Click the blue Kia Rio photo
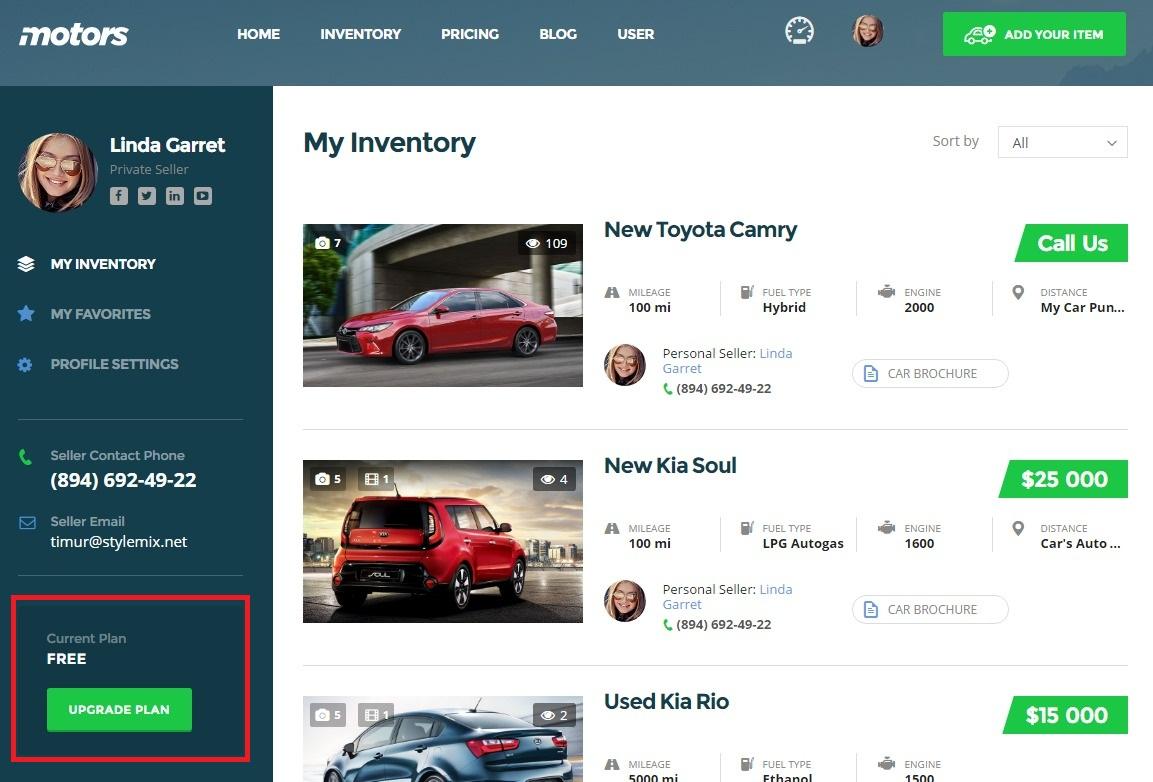The height and width of the screenshot is (782, 1153). pyautogui.click(x=443, y=739)
